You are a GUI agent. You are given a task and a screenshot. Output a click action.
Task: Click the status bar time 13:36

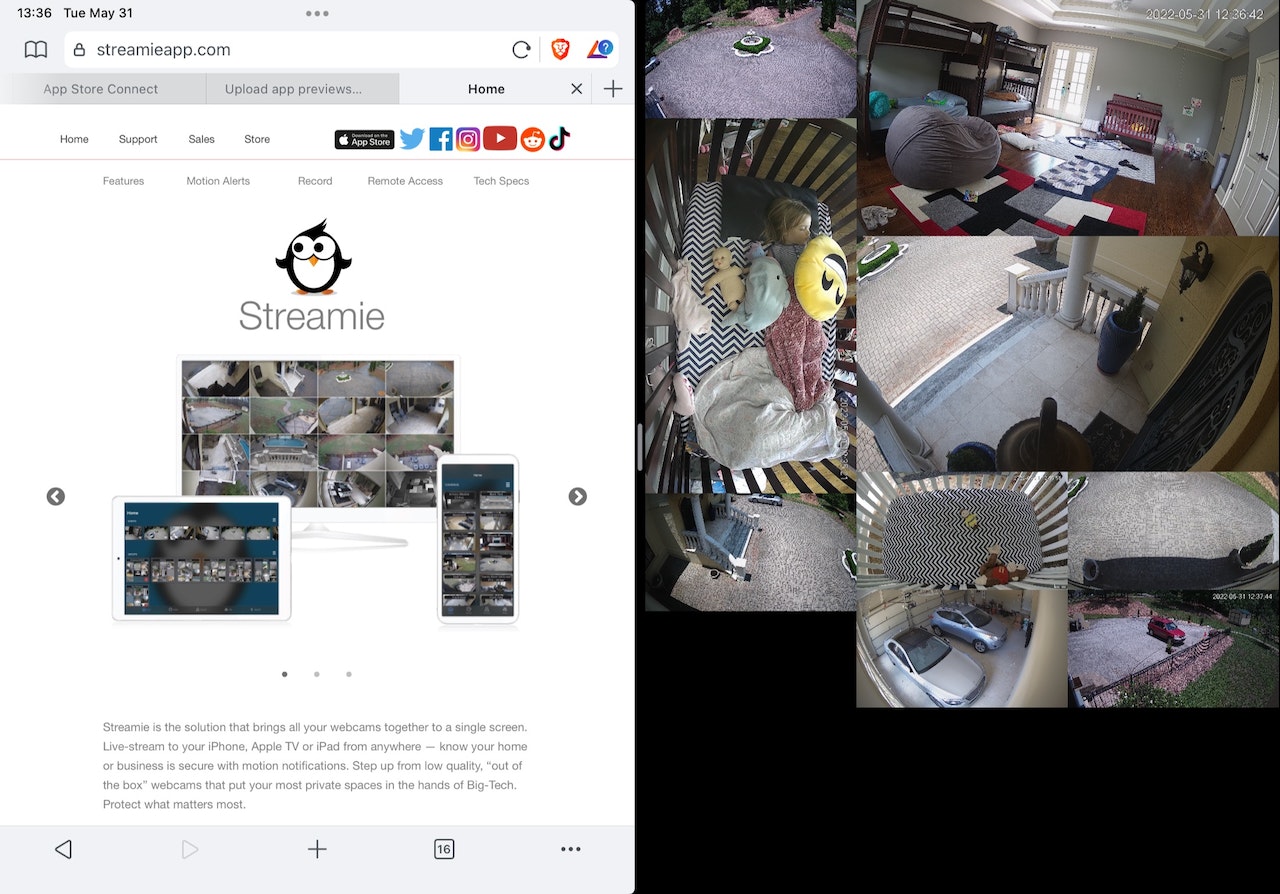[x=34, y=14]
